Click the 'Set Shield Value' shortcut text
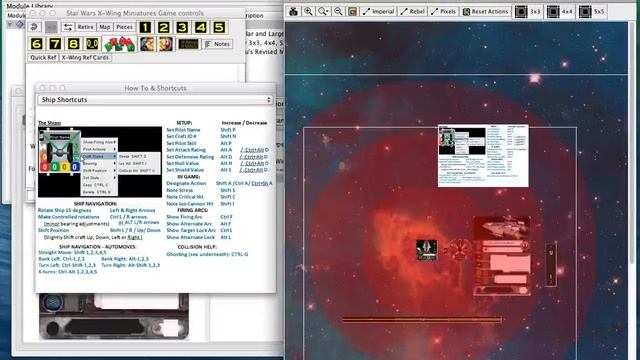This screenshot has height=360, width=640. pos(185,170)
